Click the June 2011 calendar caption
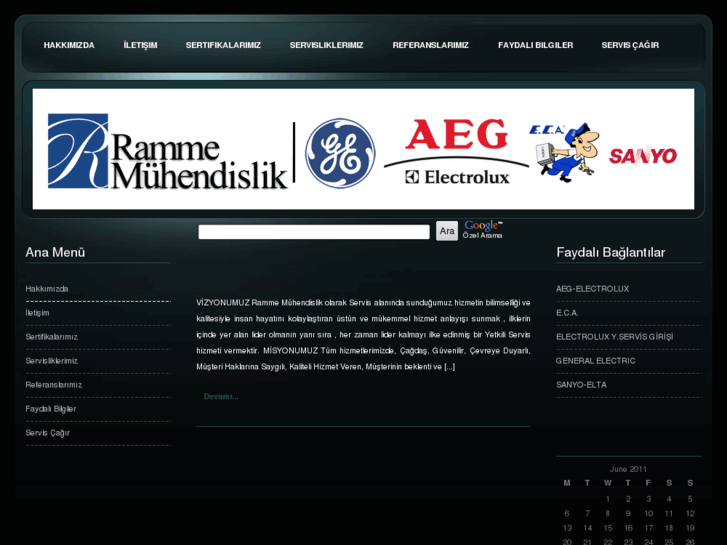 pyautogui.click(x=628, y=469)
